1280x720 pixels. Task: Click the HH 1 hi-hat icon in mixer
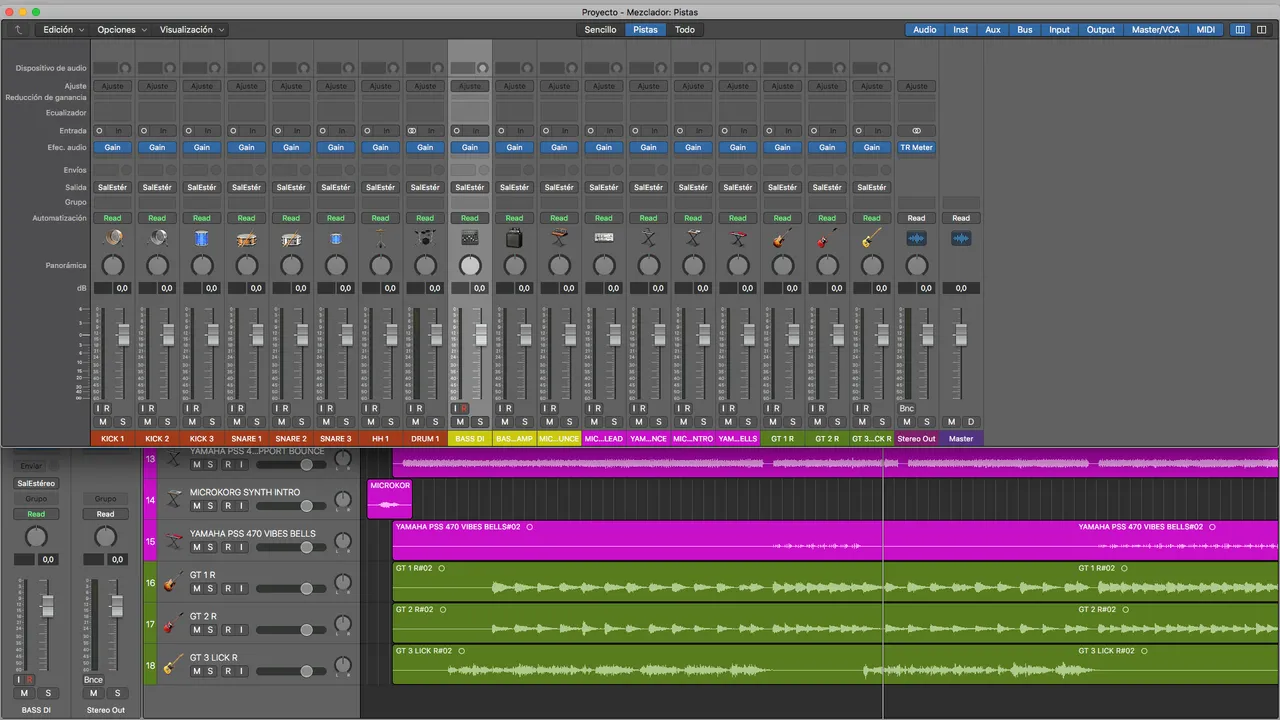(380, 238)
